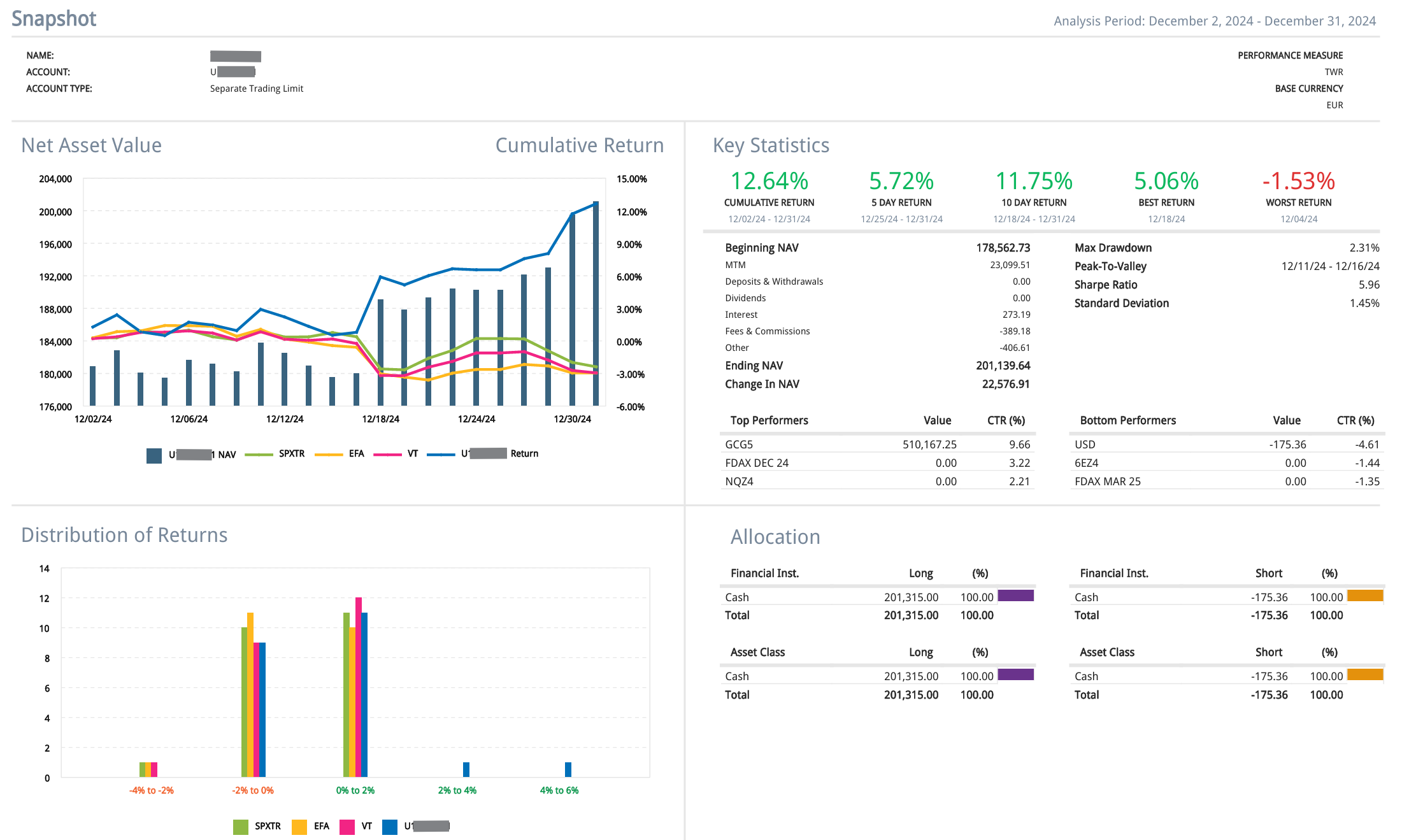Click the EFA line legend marker under NAV chart

(329, 455)
